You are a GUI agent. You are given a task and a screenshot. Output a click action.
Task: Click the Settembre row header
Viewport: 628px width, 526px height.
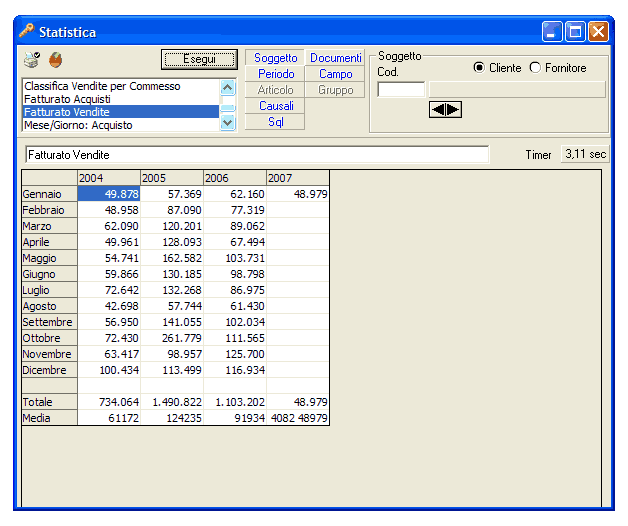pos(49,322)
